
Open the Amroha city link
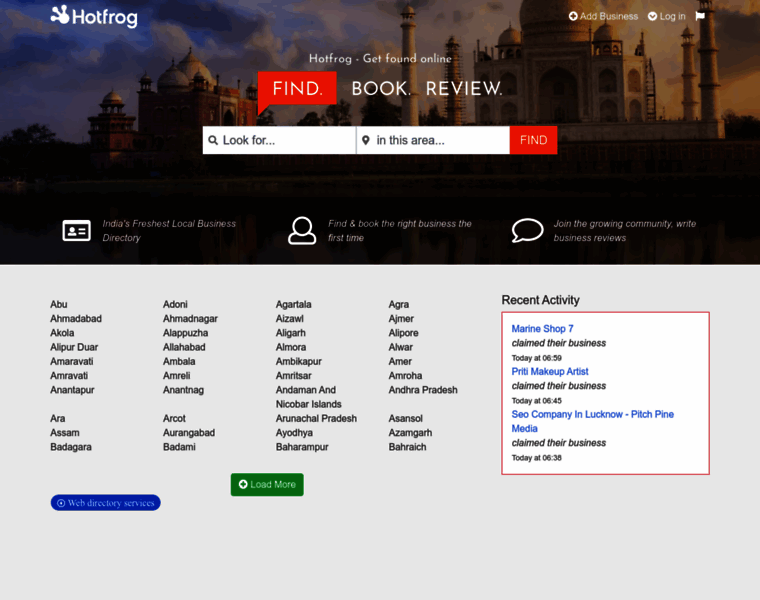(x=405, y=376)
